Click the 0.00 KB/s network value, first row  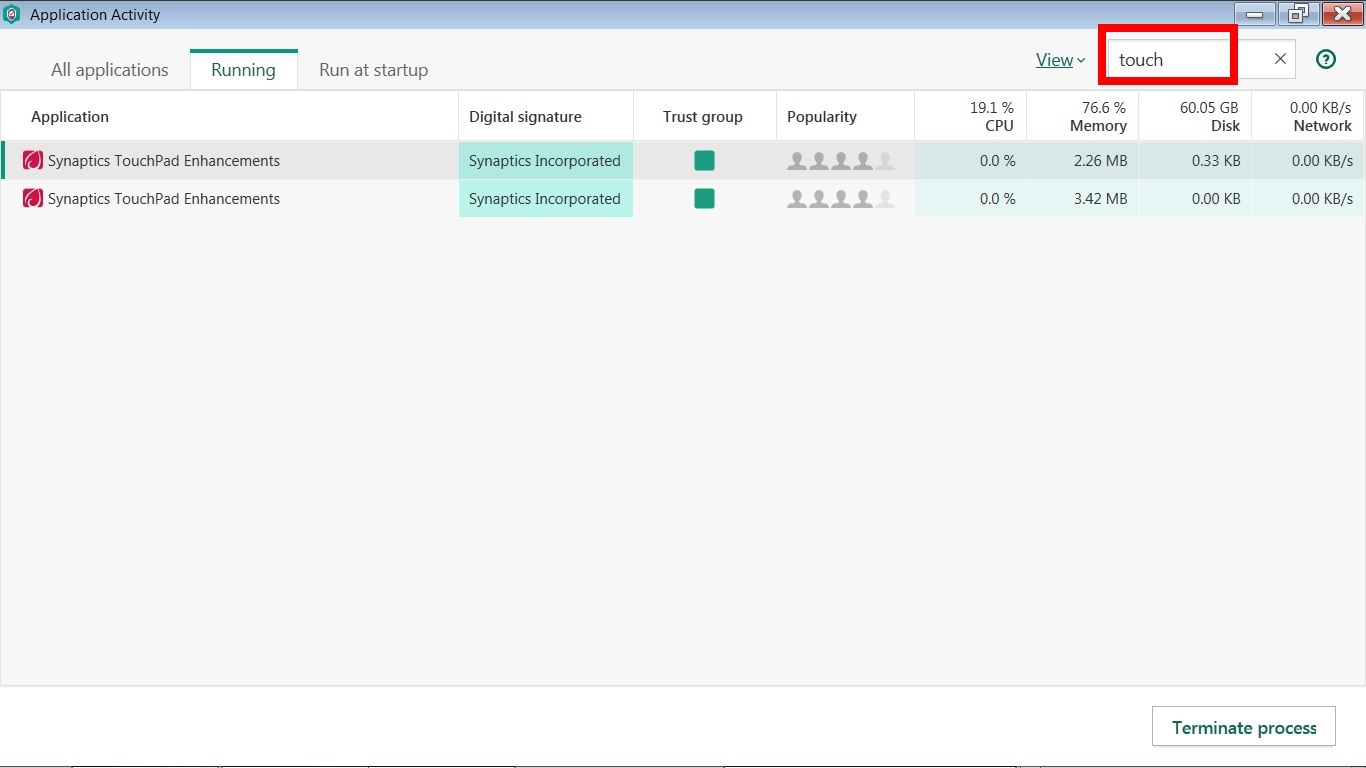coord(1322,160)
